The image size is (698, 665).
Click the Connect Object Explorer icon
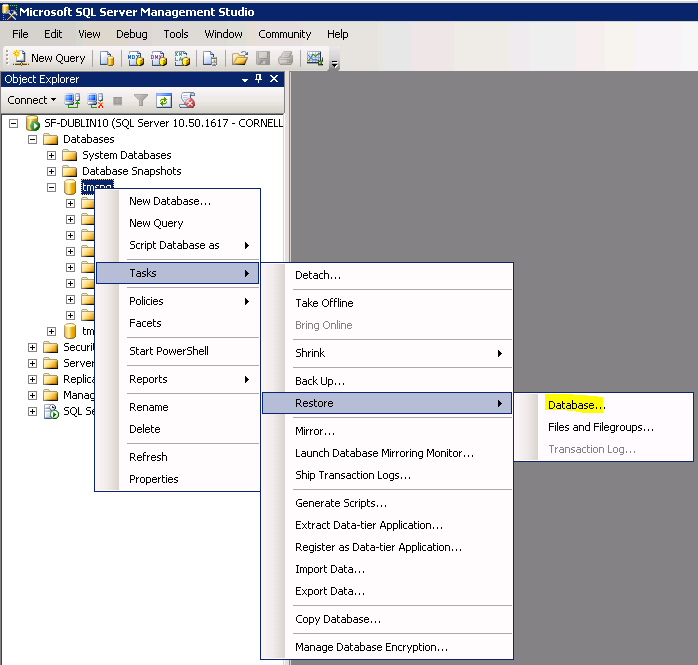tap(72, 101)
